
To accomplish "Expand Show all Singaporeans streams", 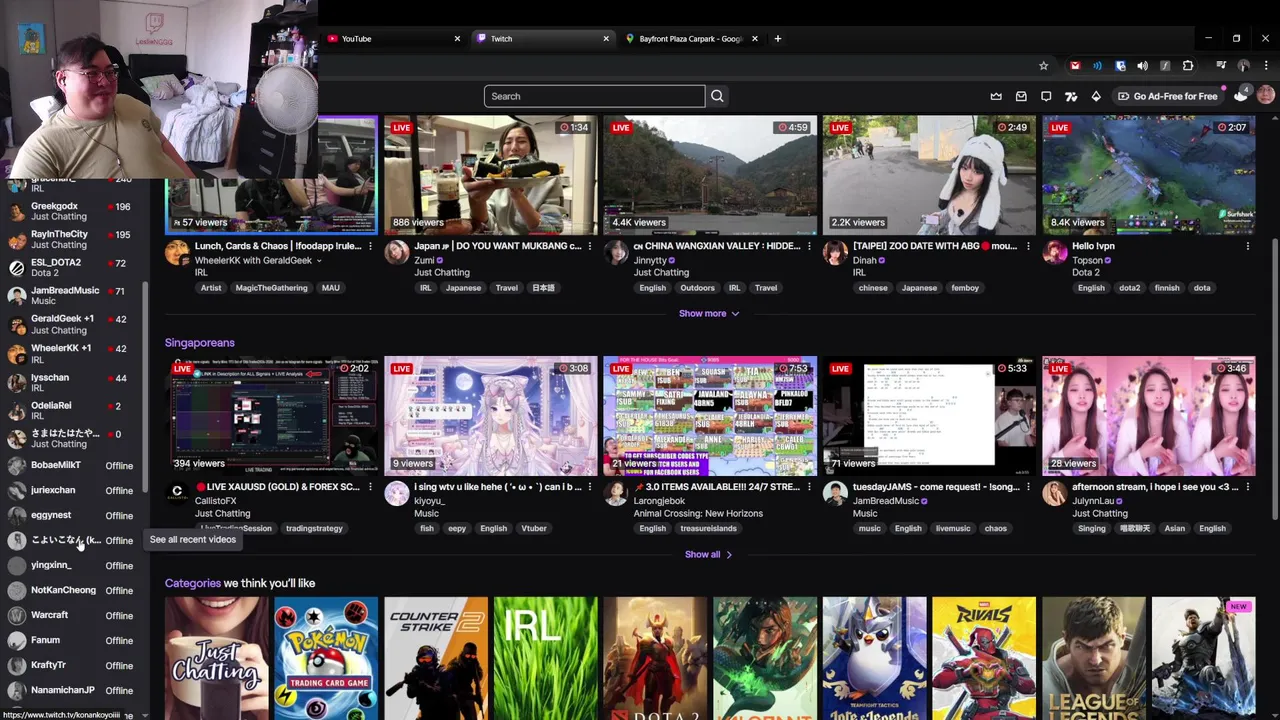I will pos(709,554).
